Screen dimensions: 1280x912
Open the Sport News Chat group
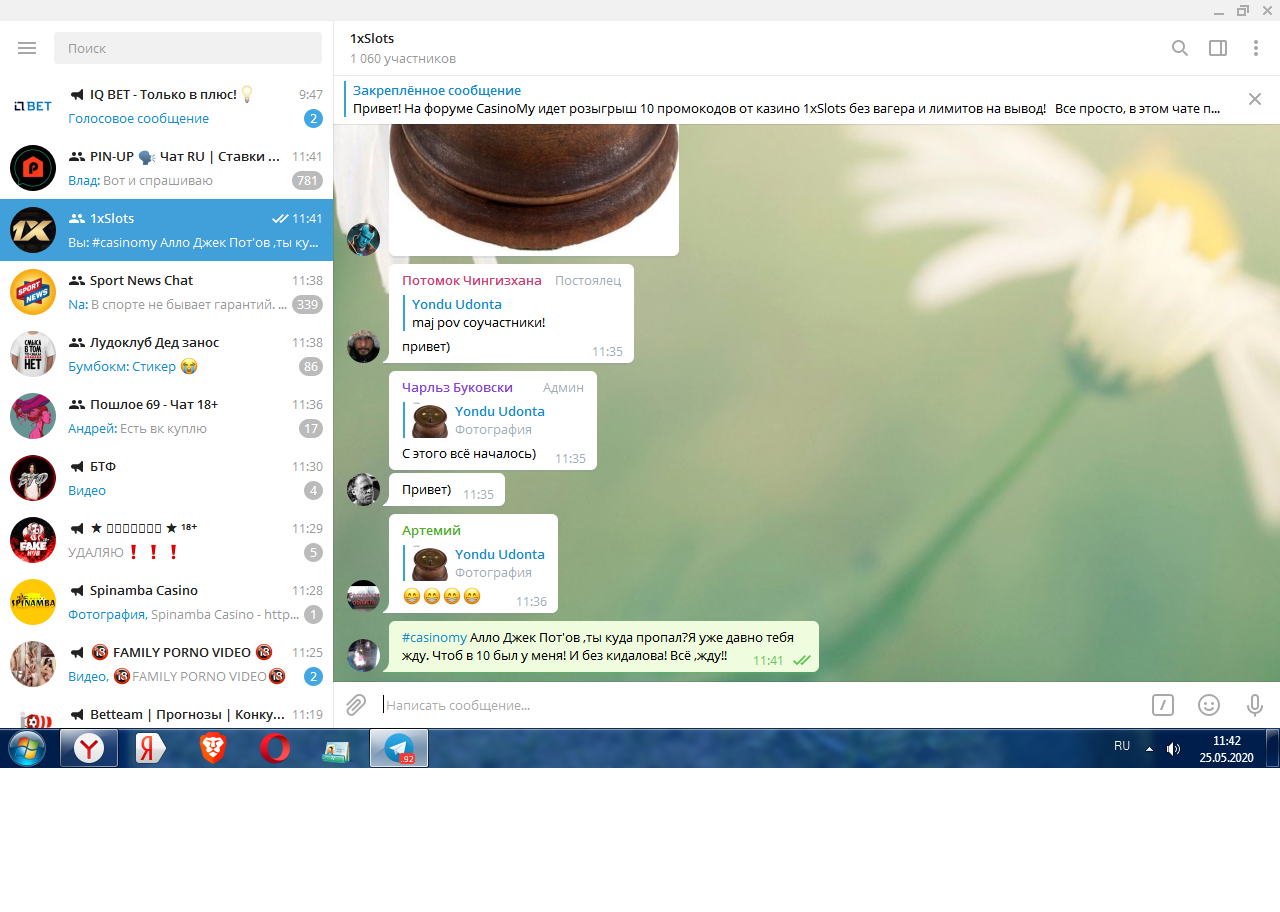pyautogui.click(x=166, y=292)
